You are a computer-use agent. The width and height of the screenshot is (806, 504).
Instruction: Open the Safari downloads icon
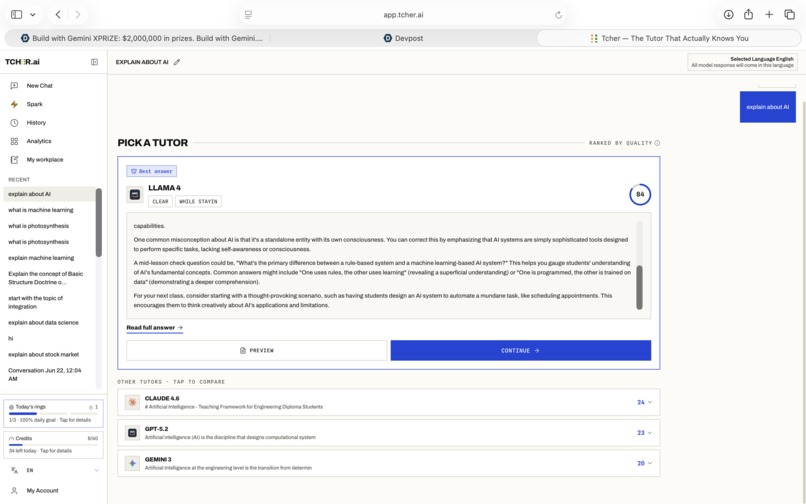pos(728,14)
